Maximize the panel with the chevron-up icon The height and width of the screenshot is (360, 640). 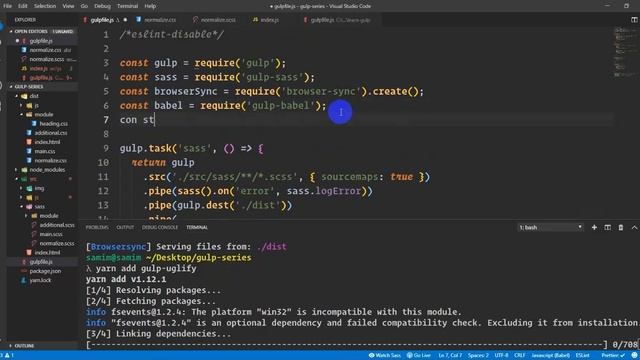(x=634, y=227)
